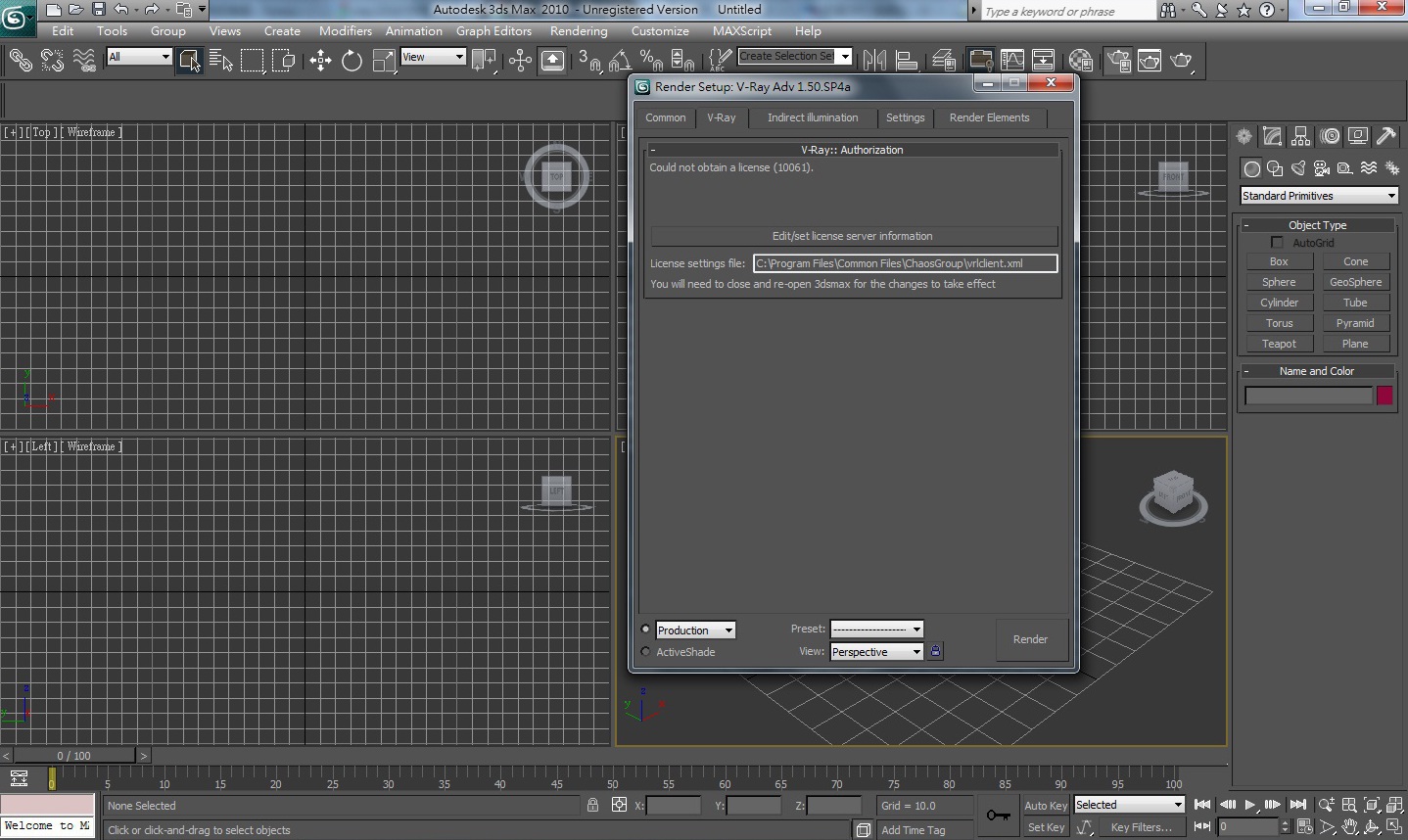Toggle Auto Key mode
Image resolution: width=1408 pixels, height=840 pixels.
[x=1046, y=805]
